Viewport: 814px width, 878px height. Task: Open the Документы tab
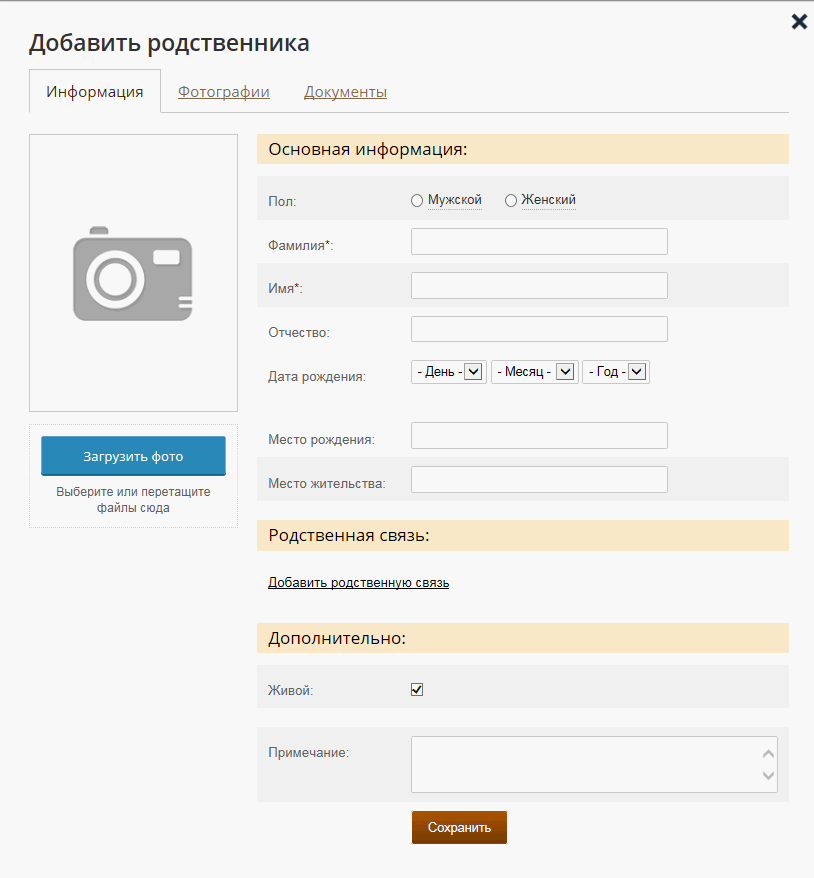coord(345,92)
